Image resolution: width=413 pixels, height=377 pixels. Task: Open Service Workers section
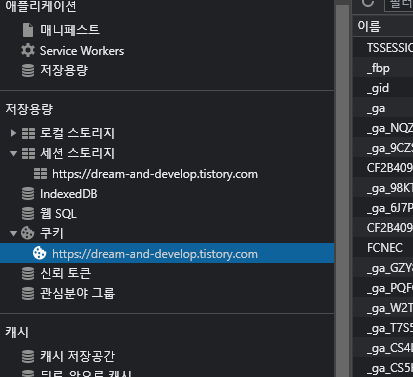[x=82, y=51]
